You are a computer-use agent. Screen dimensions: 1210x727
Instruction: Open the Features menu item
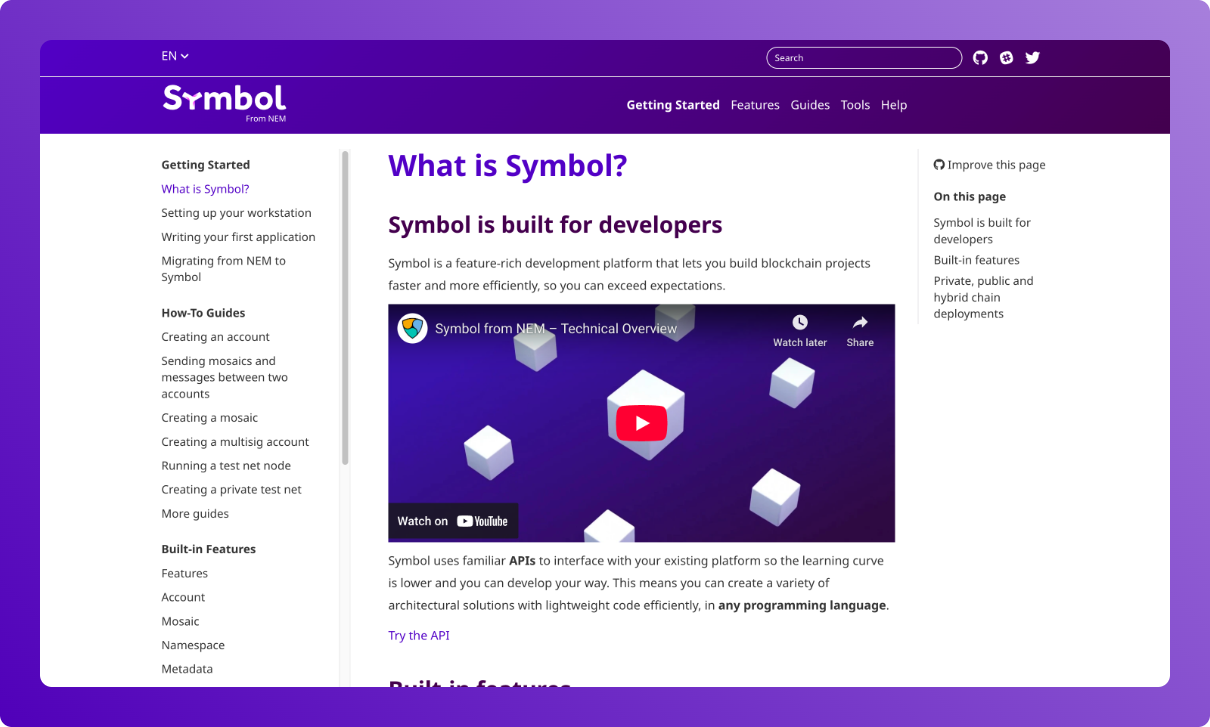tap(755, 105)
